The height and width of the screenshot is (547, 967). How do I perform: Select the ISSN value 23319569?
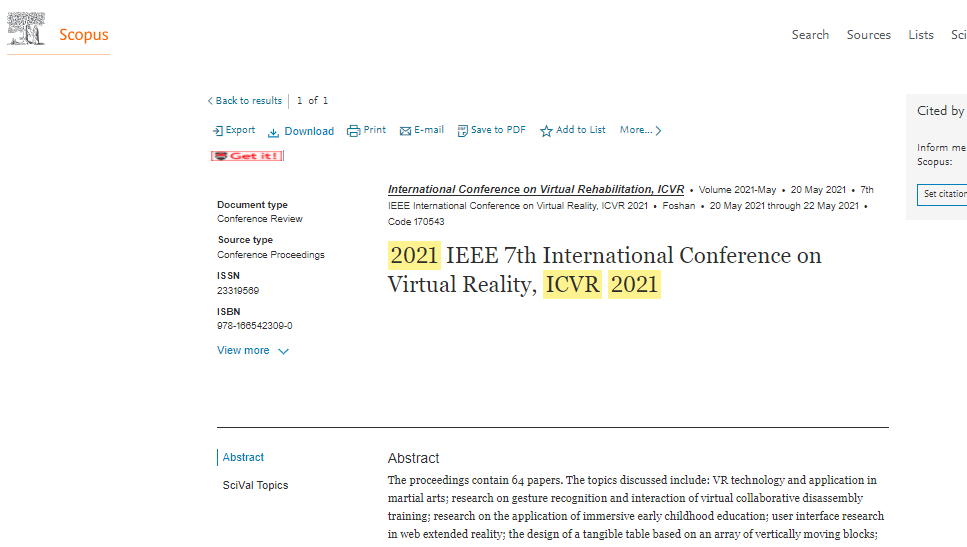[238, 290]
